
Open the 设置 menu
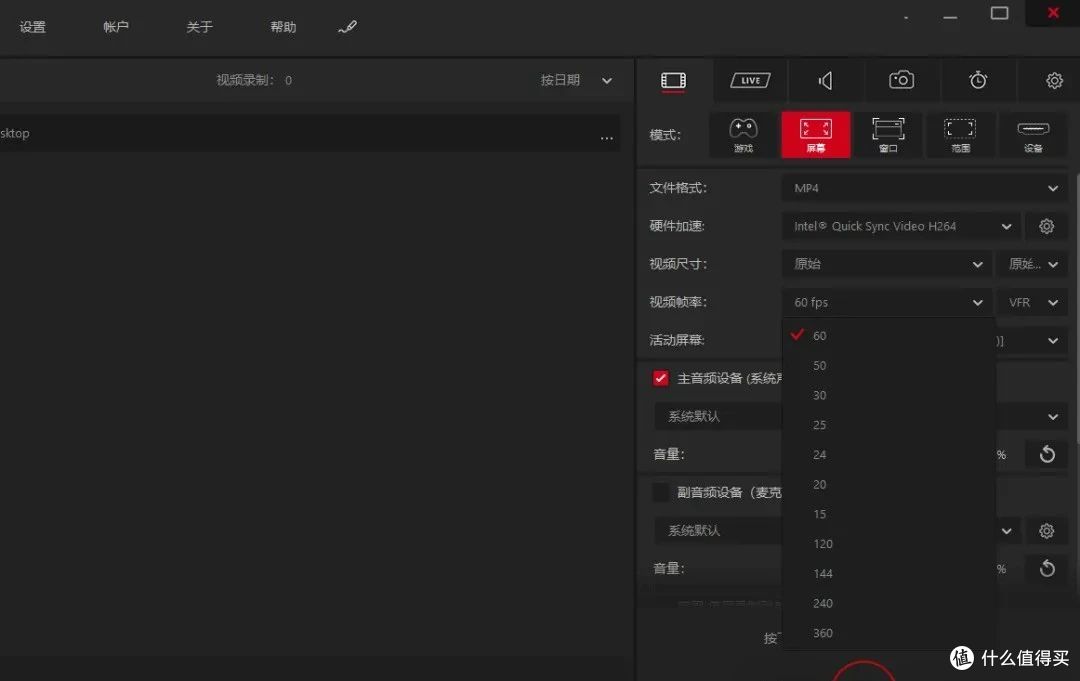click(x=32, y=27)
